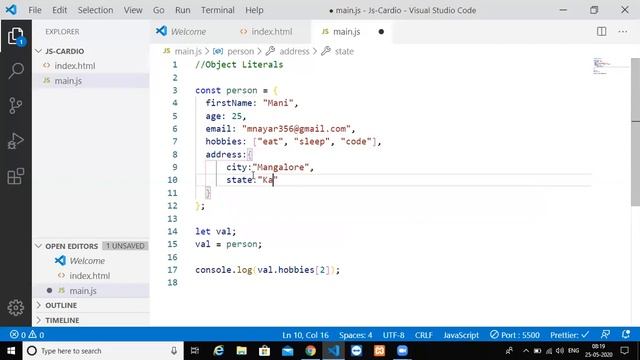
Task: Click the taskbar clock and date
Action: point(599,351)
